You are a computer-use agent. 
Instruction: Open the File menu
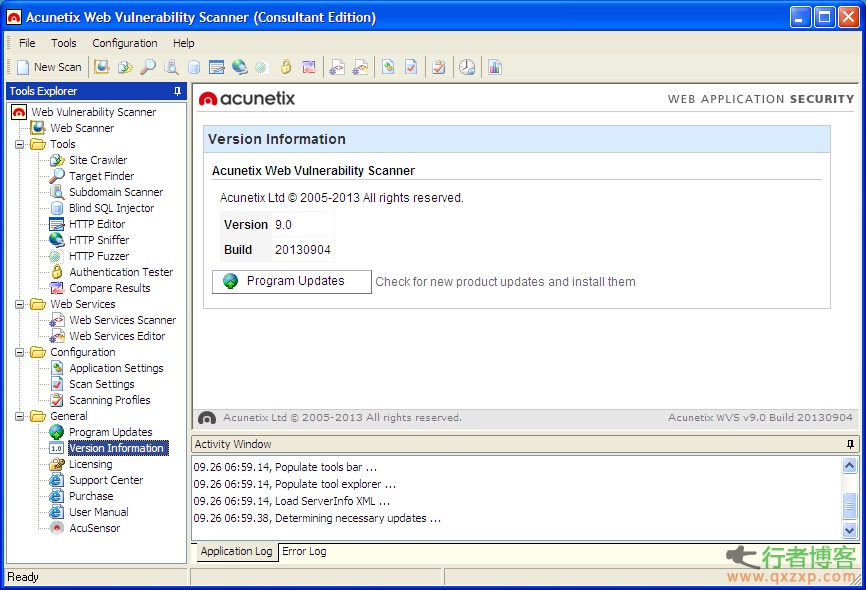pos(27,43)
